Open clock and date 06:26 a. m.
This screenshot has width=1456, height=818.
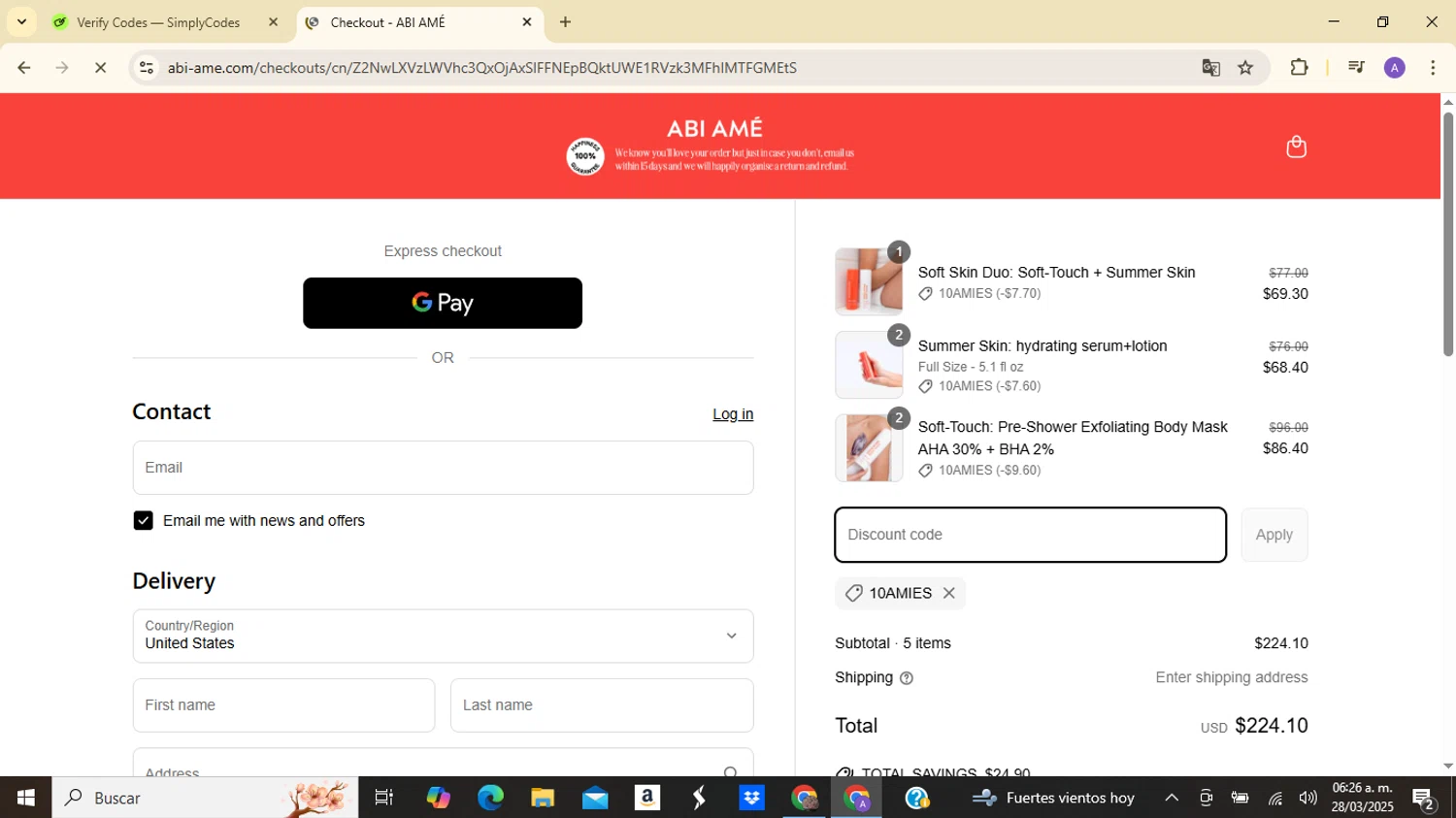point(1362,798)
